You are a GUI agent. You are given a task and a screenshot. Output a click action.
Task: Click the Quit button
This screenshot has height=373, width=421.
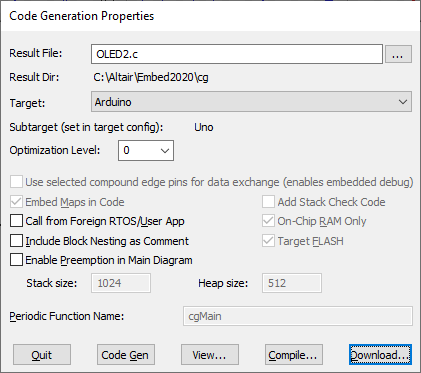pos(42,355)
